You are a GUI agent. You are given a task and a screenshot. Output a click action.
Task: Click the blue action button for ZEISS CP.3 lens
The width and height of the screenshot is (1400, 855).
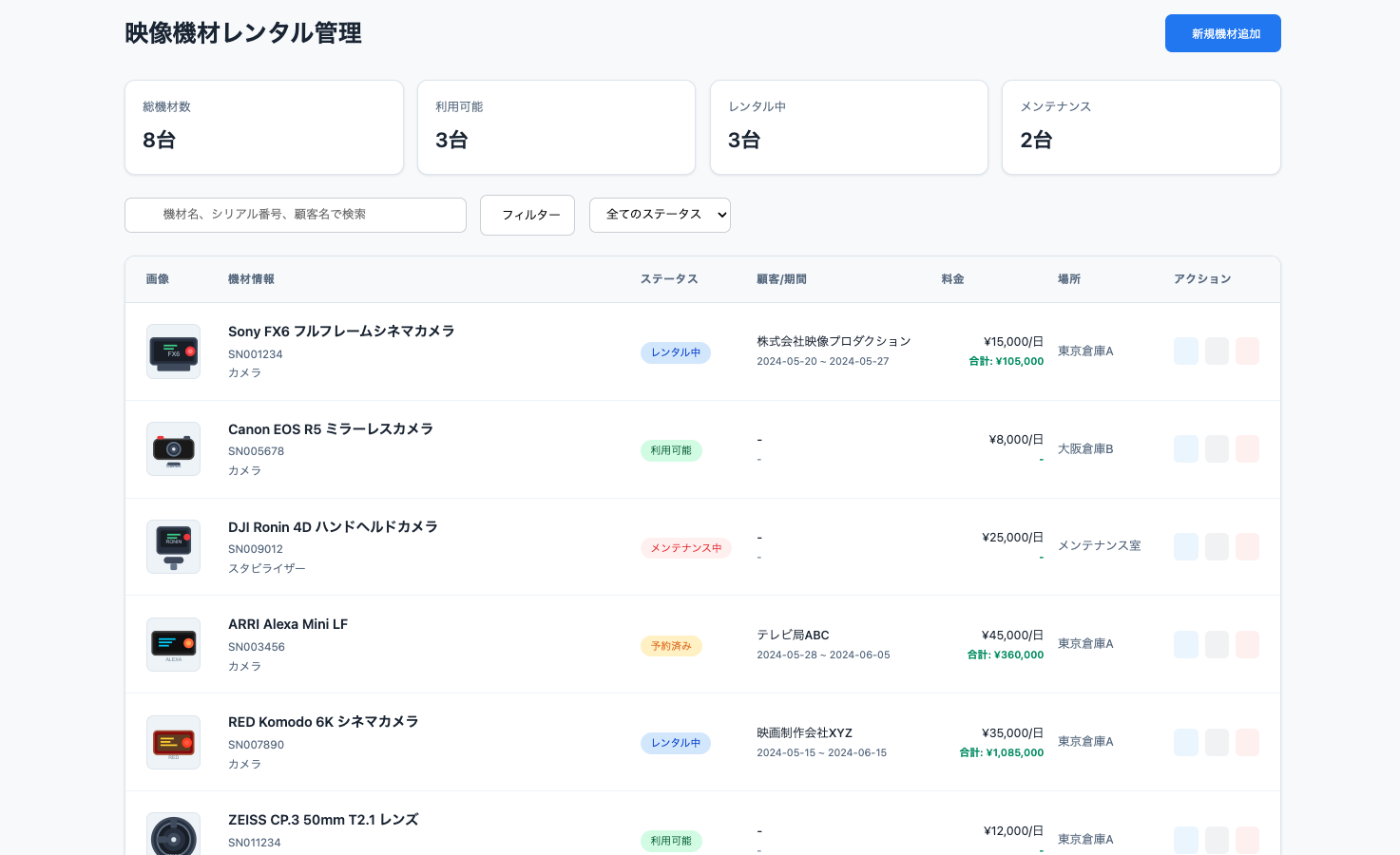click(1186, 840)
